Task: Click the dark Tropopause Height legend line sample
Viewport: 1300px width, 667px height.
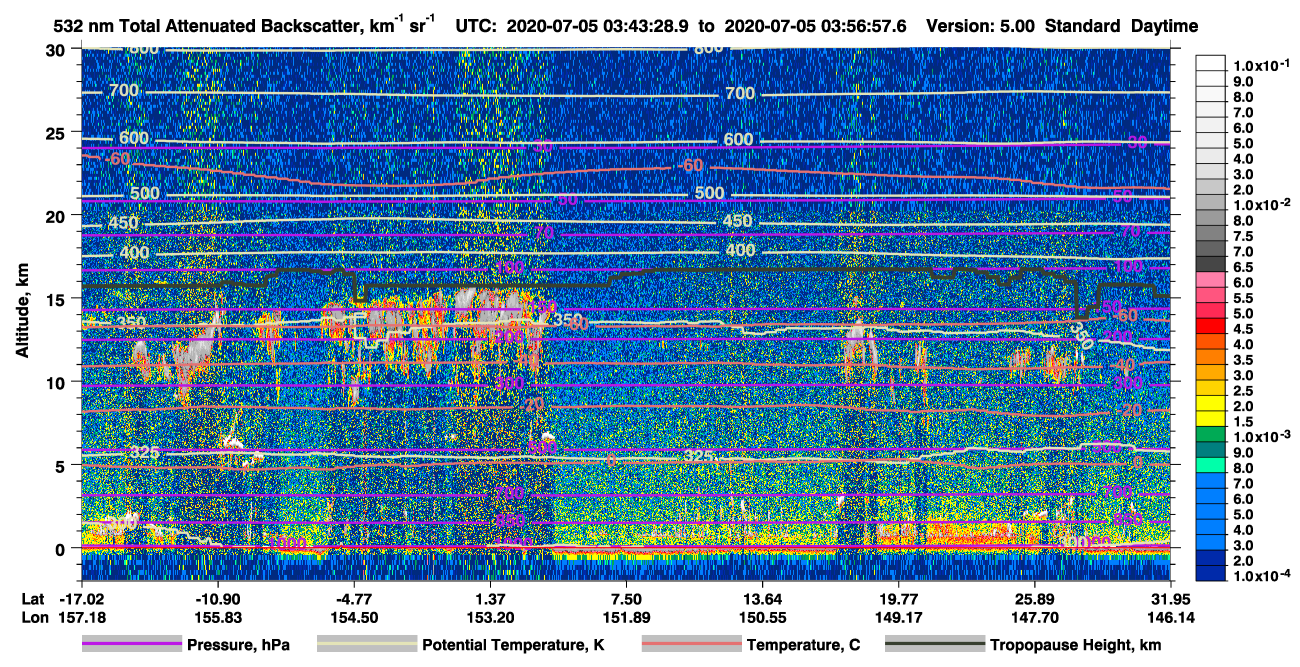Action: [x=935, y=645]
